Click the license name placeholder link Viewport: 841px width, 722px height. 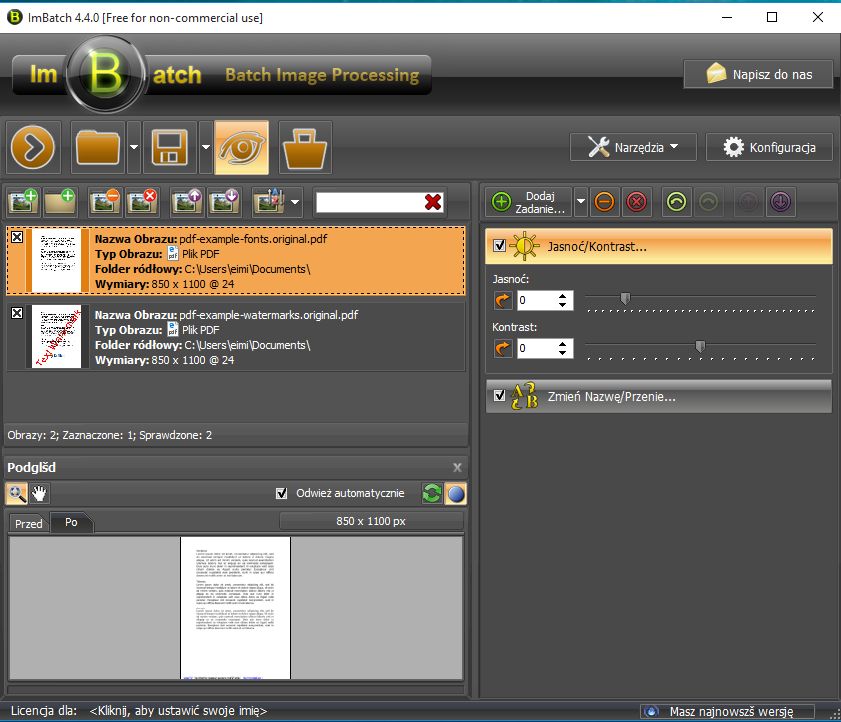pos(178,711)
